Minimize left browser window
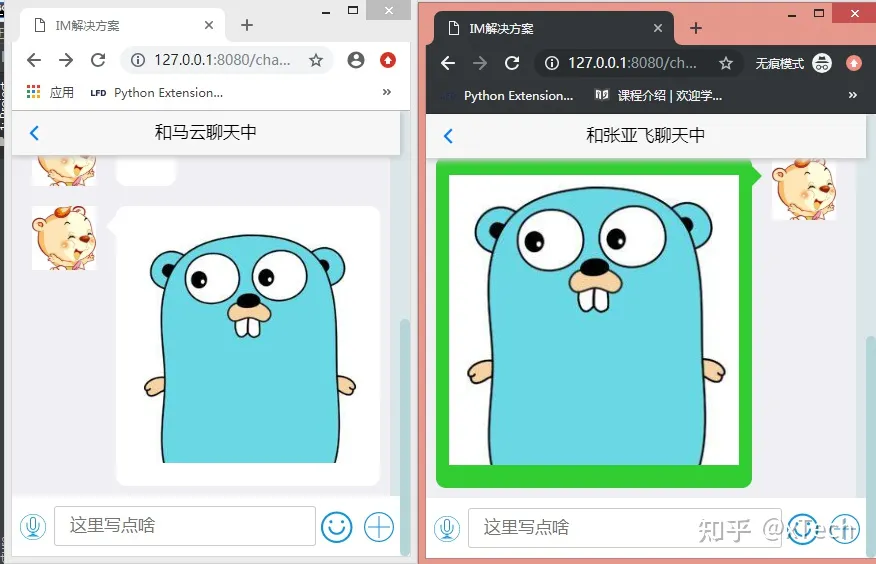Image resolution: width=876 pixels, height=564 pixels. coord(326,11)
